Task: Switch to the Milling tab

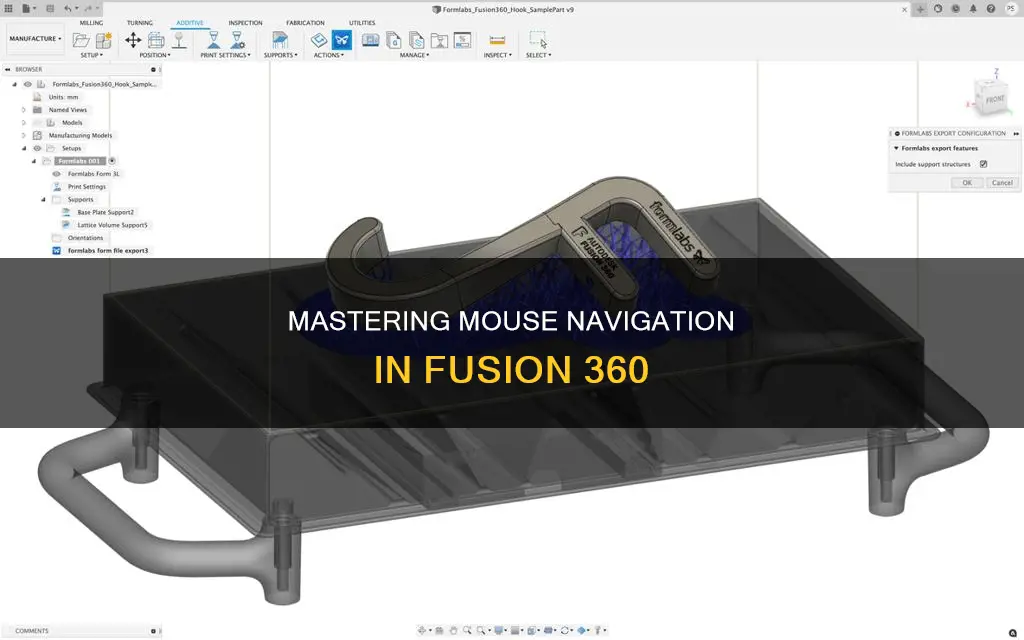Action: click(91, 23)
